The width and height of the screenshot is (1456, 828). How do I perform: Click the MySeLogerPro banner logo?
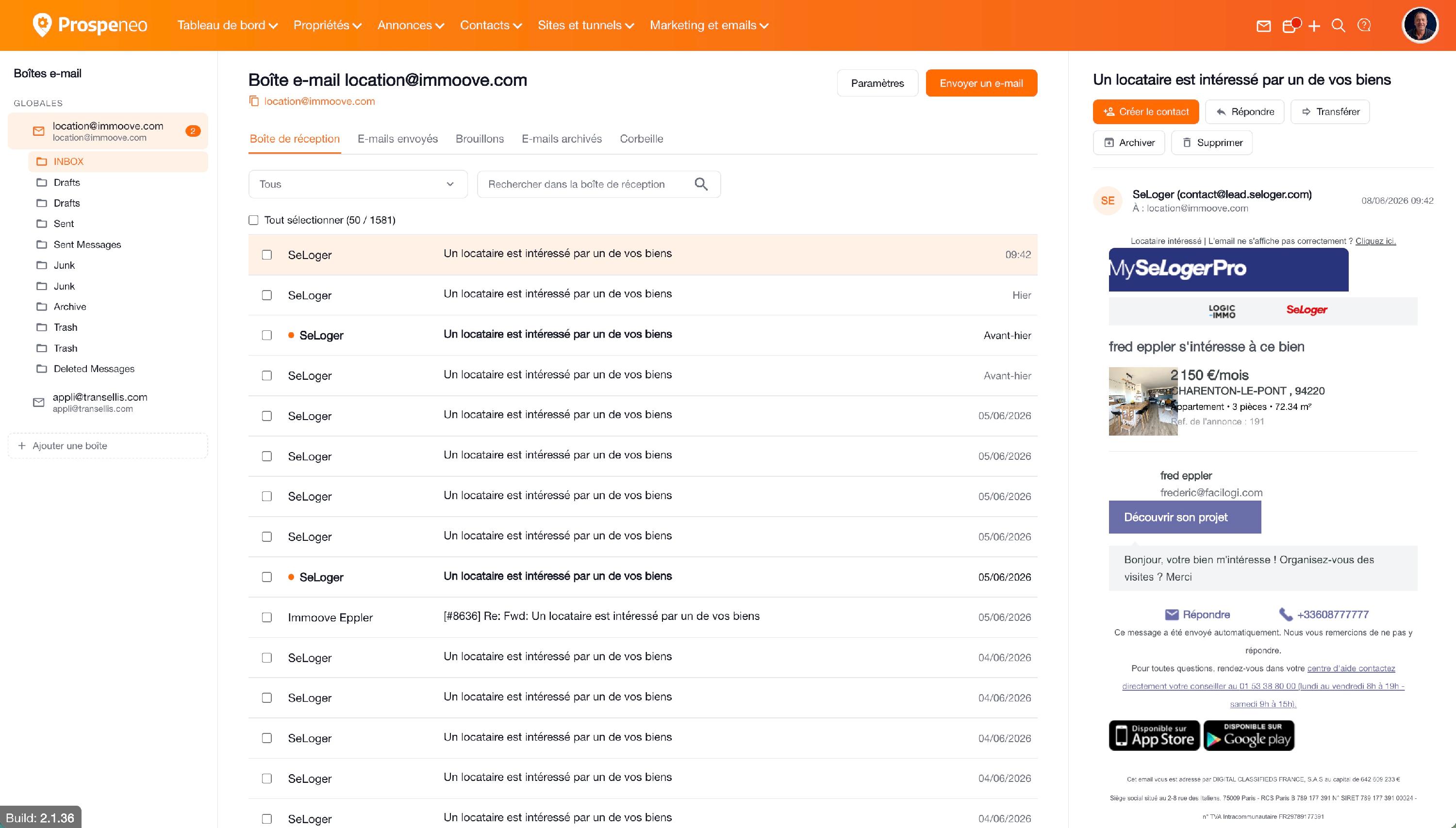coord(1228,270)
